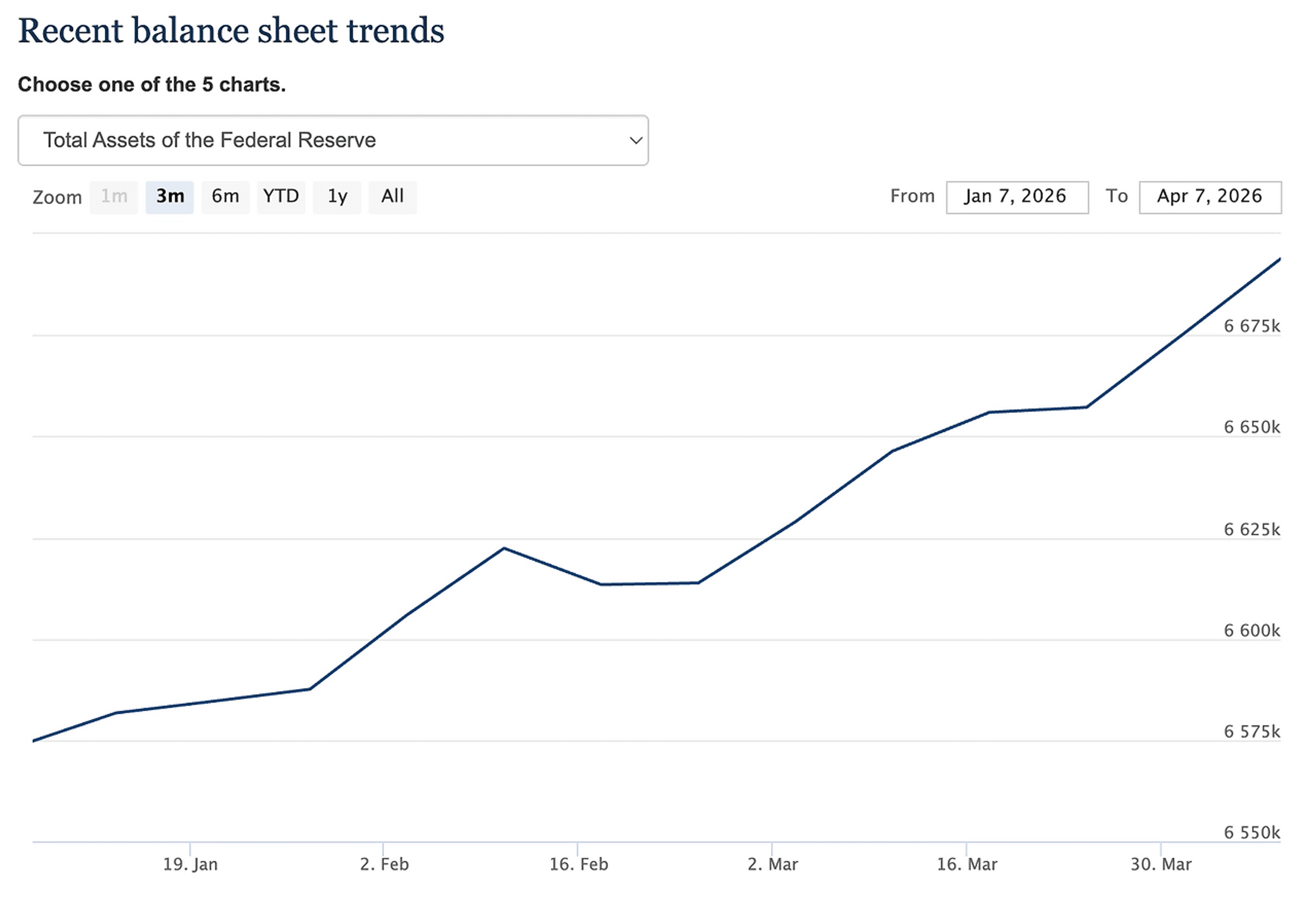
Task: Edit the From date field
Action: tap(1017, 197)
